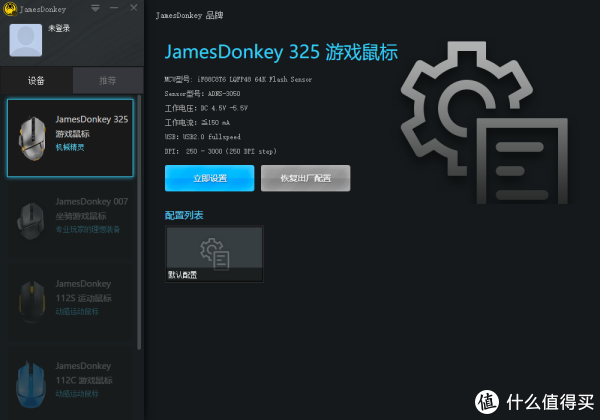This screenshot has width=600, height=420.
Task: Click the 112C blue mouse image
Action: [x=31, y=384]
